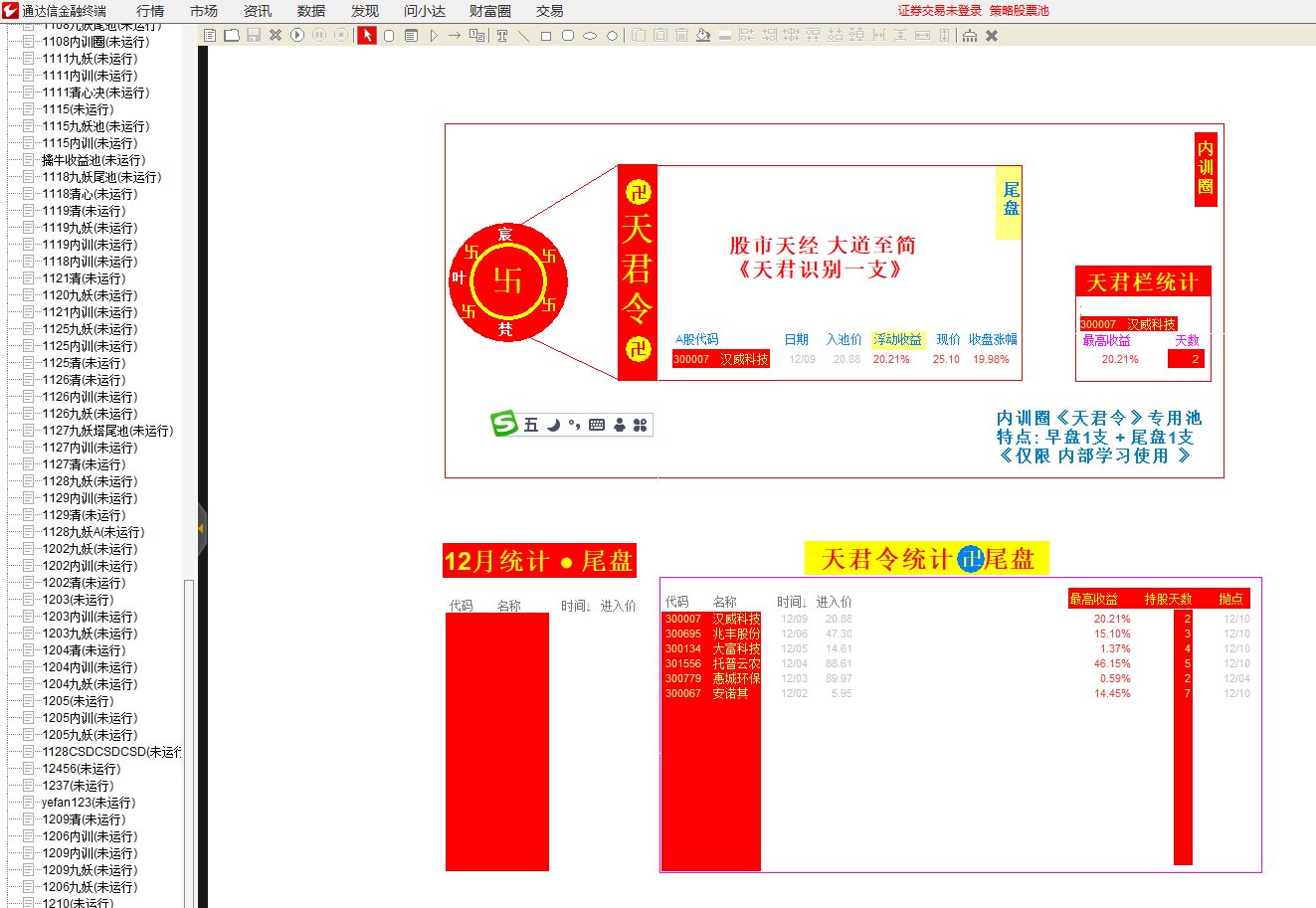Select the right arrow connector tool
1316x908 pixels.
[x=455, y=36]
